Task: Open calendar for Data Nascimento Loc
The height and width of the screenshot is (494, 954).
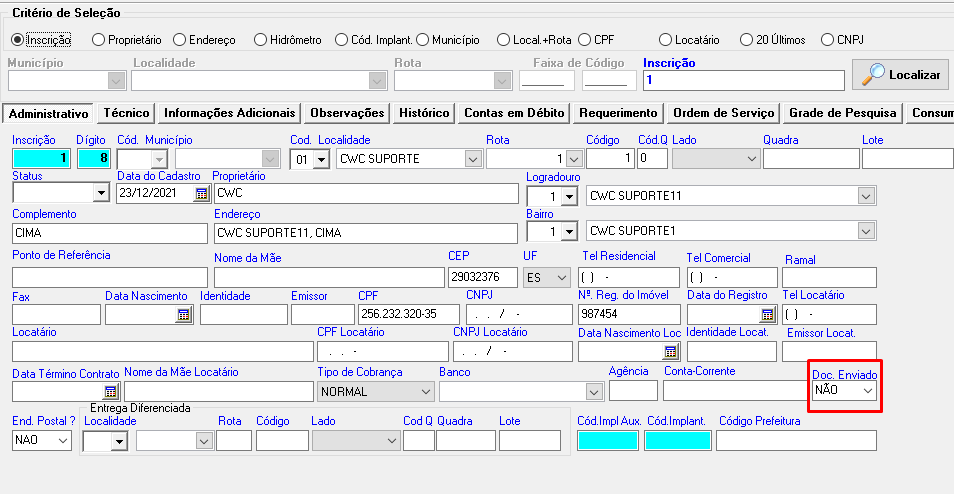Action: point(670,351)
